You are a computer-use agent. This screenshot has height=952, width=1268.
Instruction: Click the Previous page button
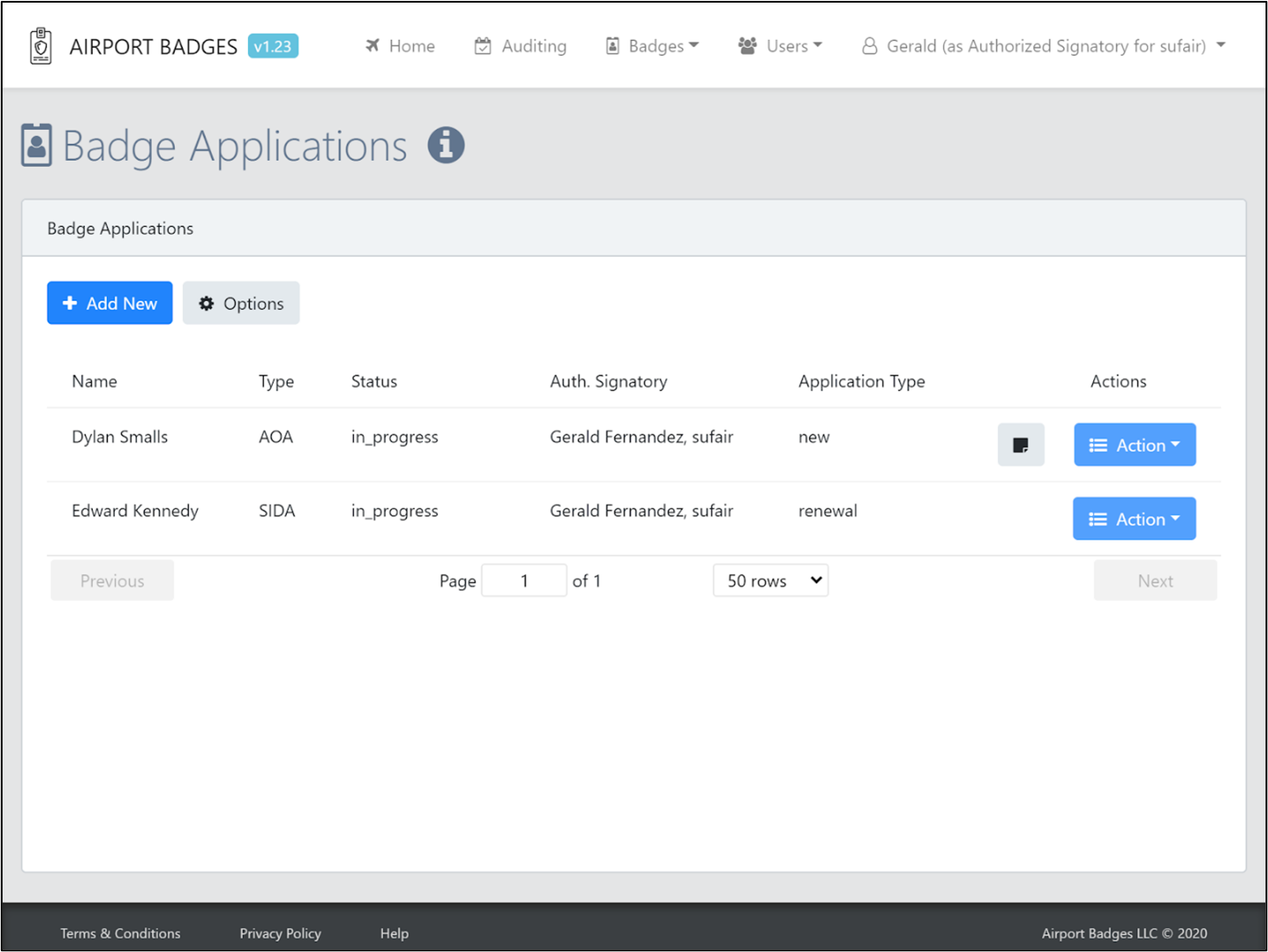point(112,580)
